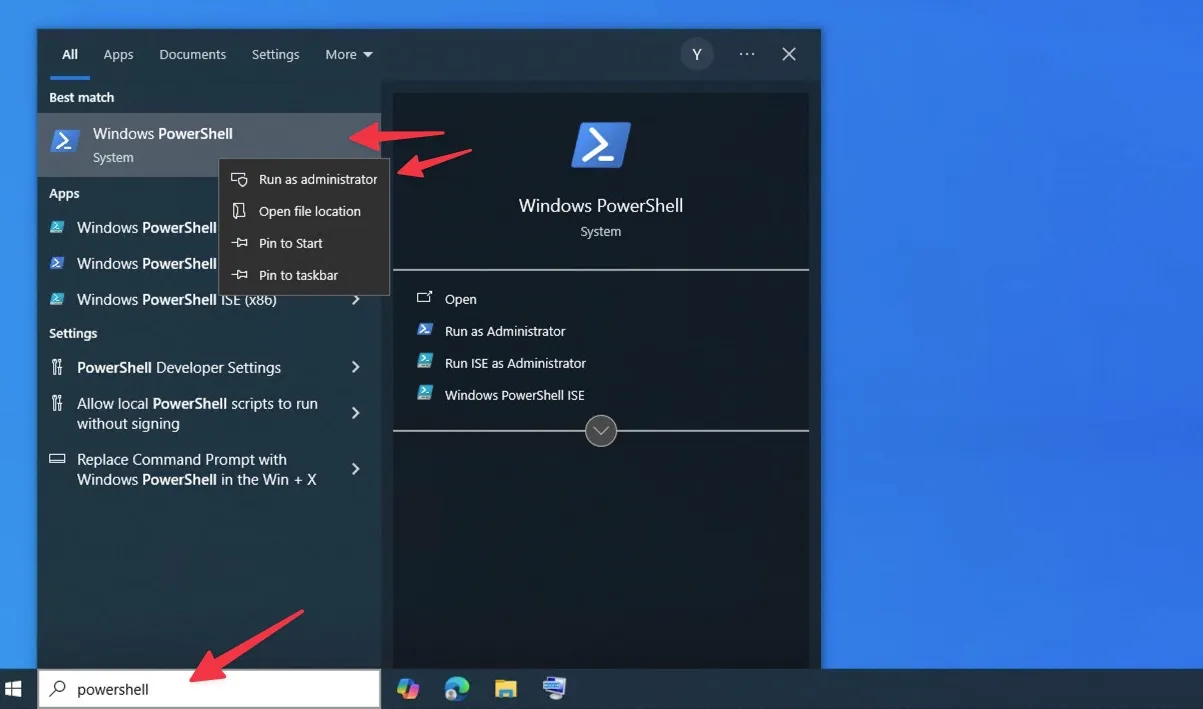Expand arrow for Replace Command Prompt setting
Image resolution: width=1203 pixels, height=709 pixels.
coord(356,469)
